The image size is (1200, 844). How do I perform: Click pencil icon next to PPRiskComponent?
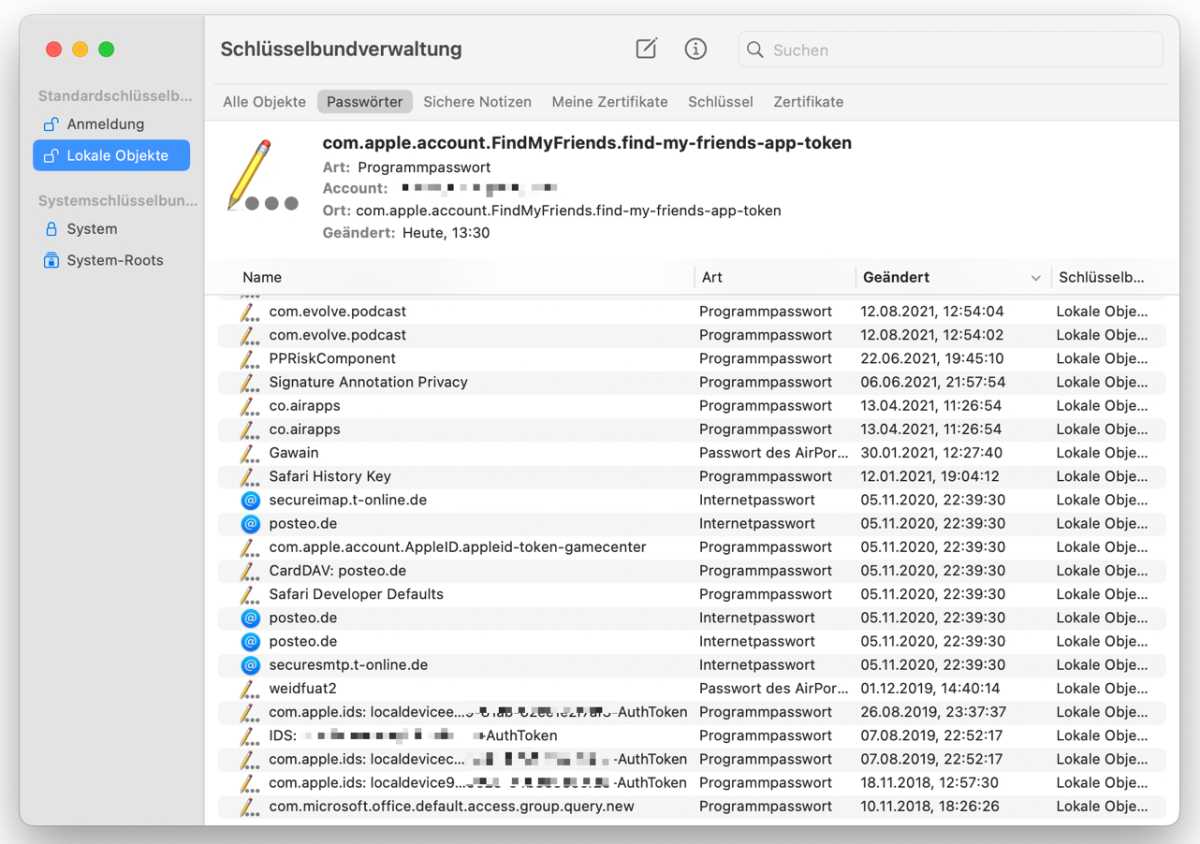[250, 358]
